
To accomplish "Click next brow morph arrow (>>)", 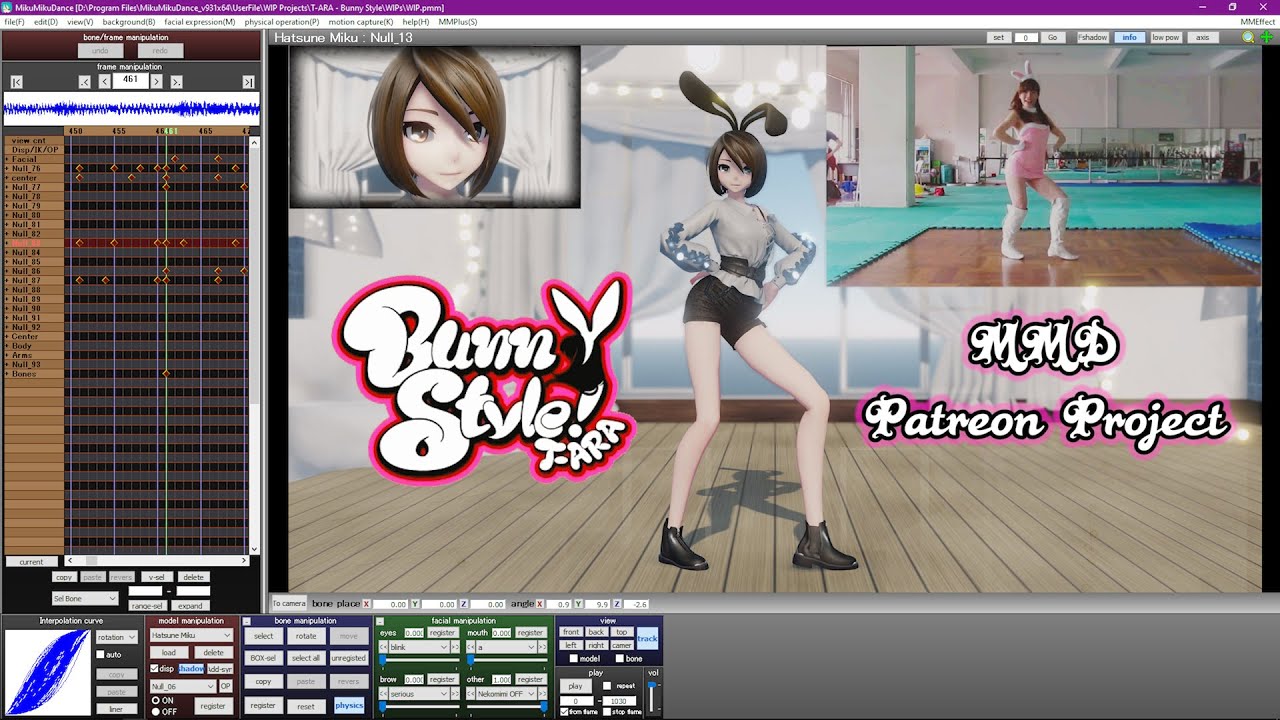I will pos(456,694).
